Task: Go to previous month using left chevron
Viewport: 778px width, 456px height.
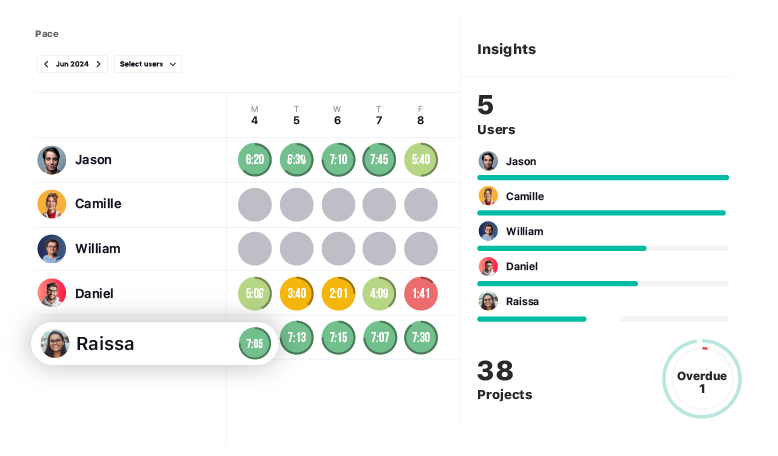Action: pos(46,64)
